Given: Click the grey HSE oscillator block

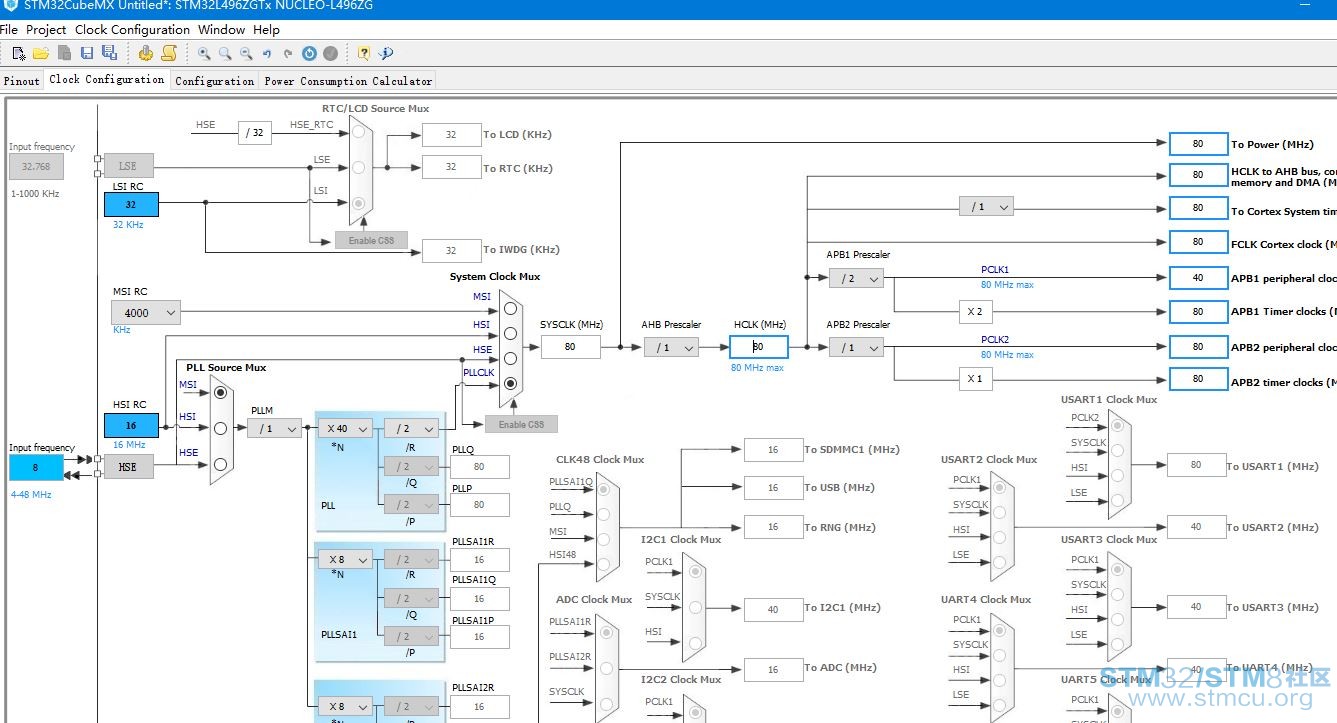Looking at the screenshot, I should click(128, 466).
